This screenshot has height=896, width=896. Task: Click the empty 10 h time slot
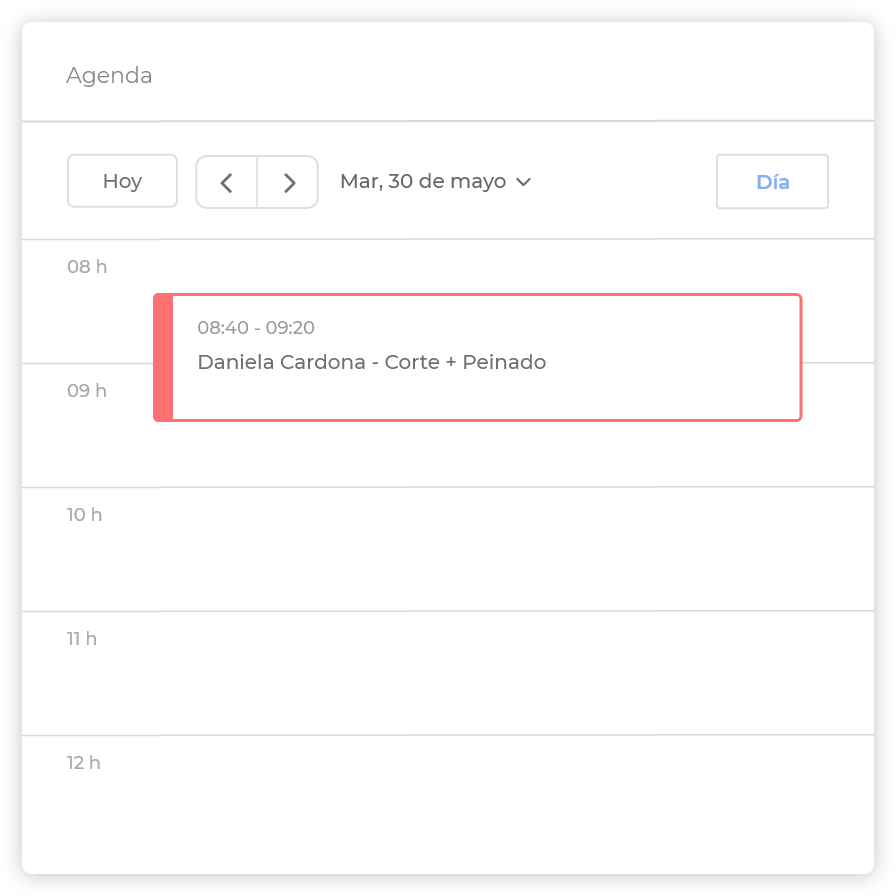(x=500, y=549)
